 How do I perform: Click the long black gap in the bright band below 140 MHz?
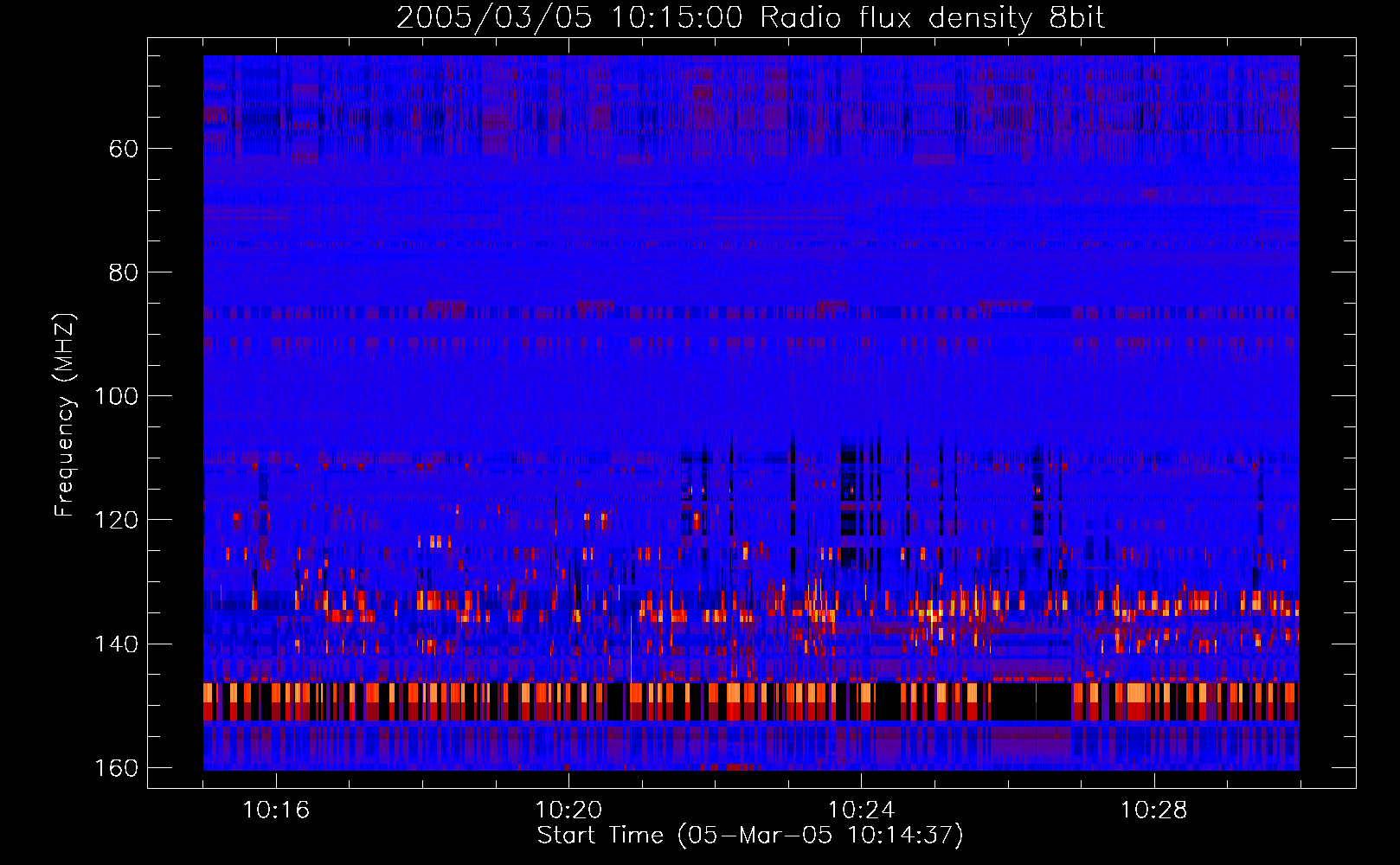pos(1031,702)
